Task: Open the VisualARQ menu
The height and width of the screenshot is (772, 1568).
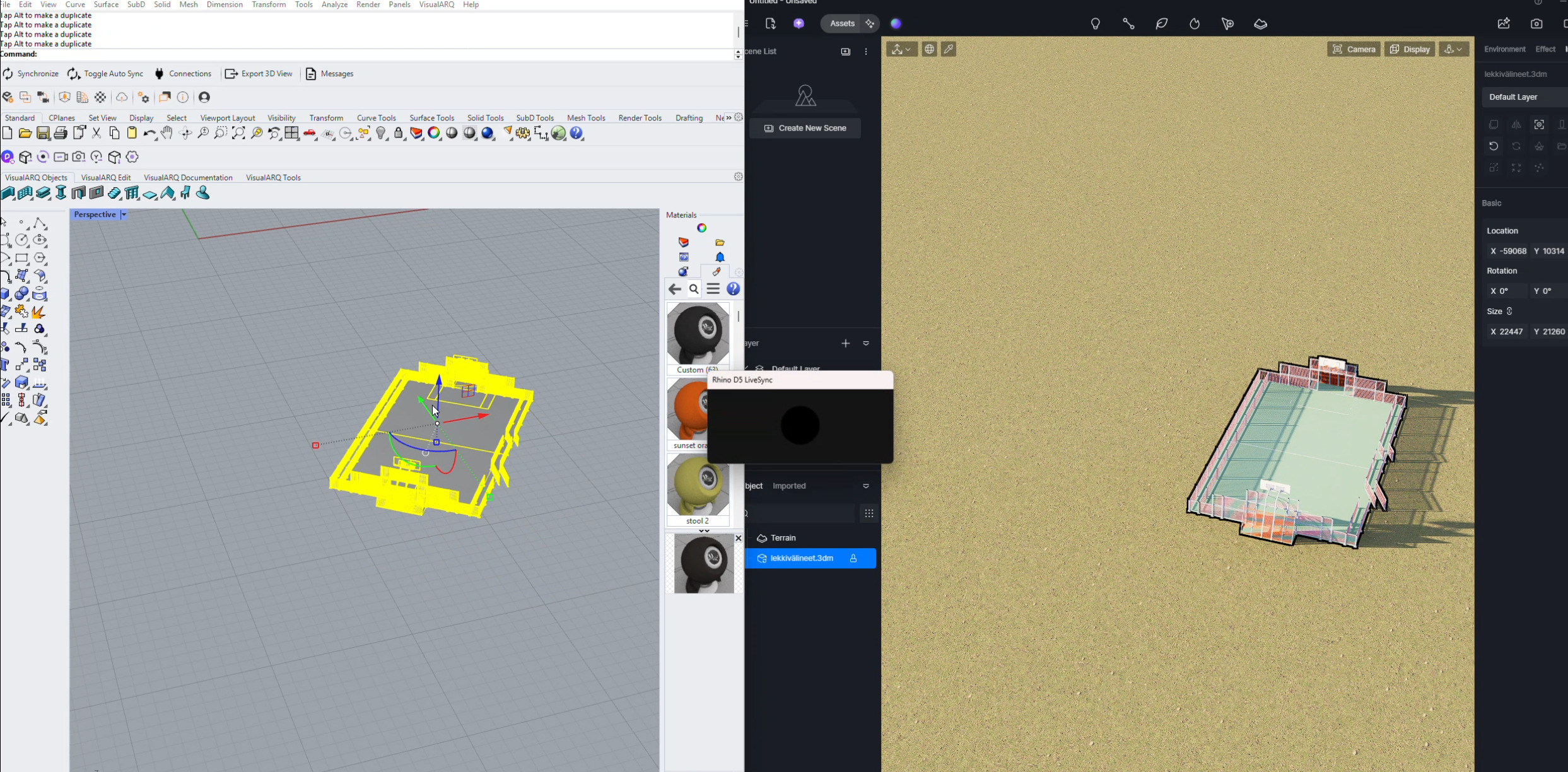Action: click(436, 4)
